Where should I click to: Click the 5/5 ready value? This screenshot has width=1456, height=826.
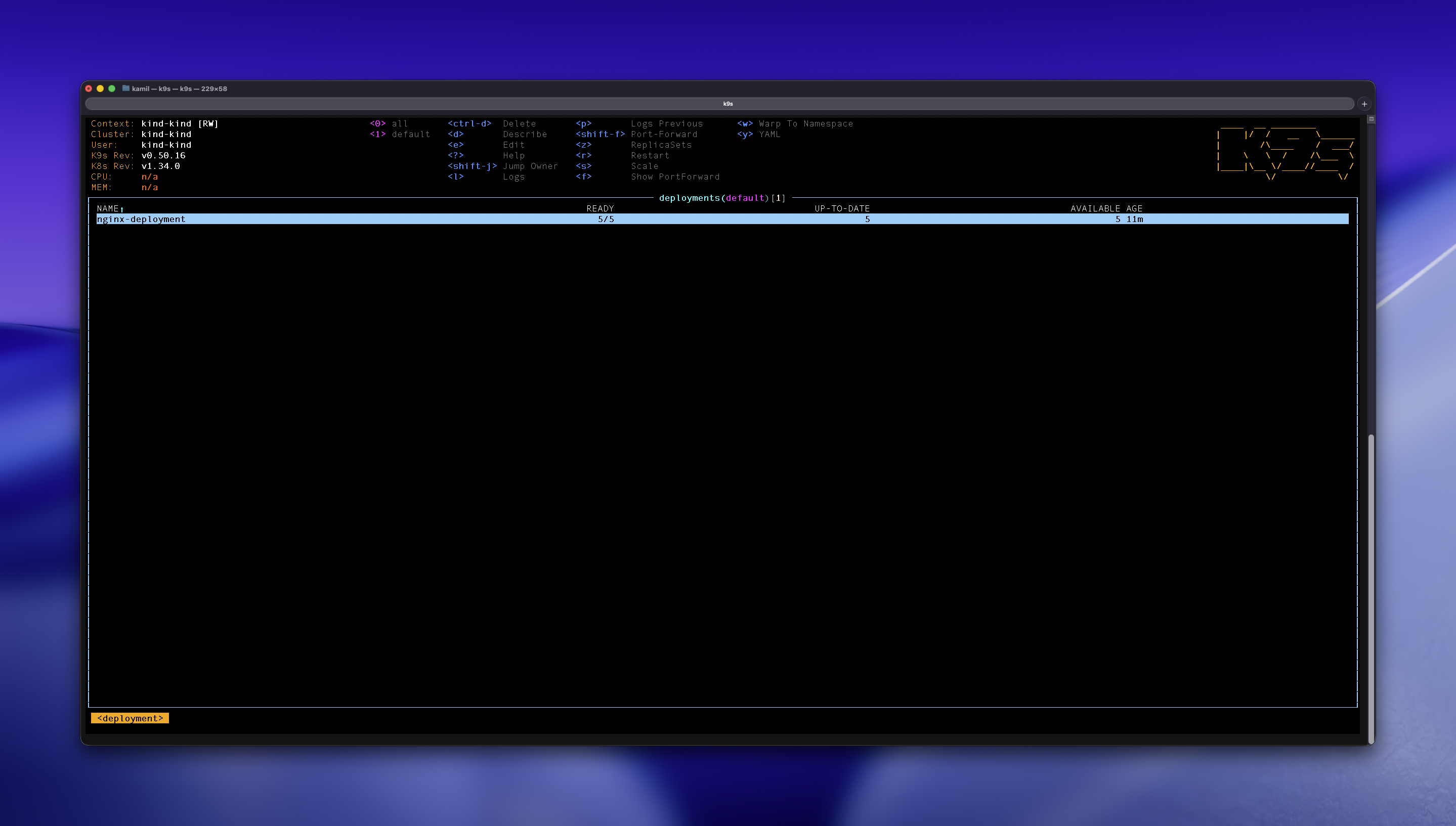(x=606, y=219)
